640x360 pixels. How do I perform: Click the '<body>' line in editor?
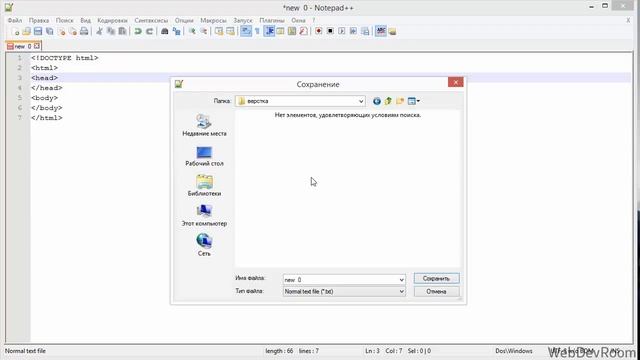44,98
